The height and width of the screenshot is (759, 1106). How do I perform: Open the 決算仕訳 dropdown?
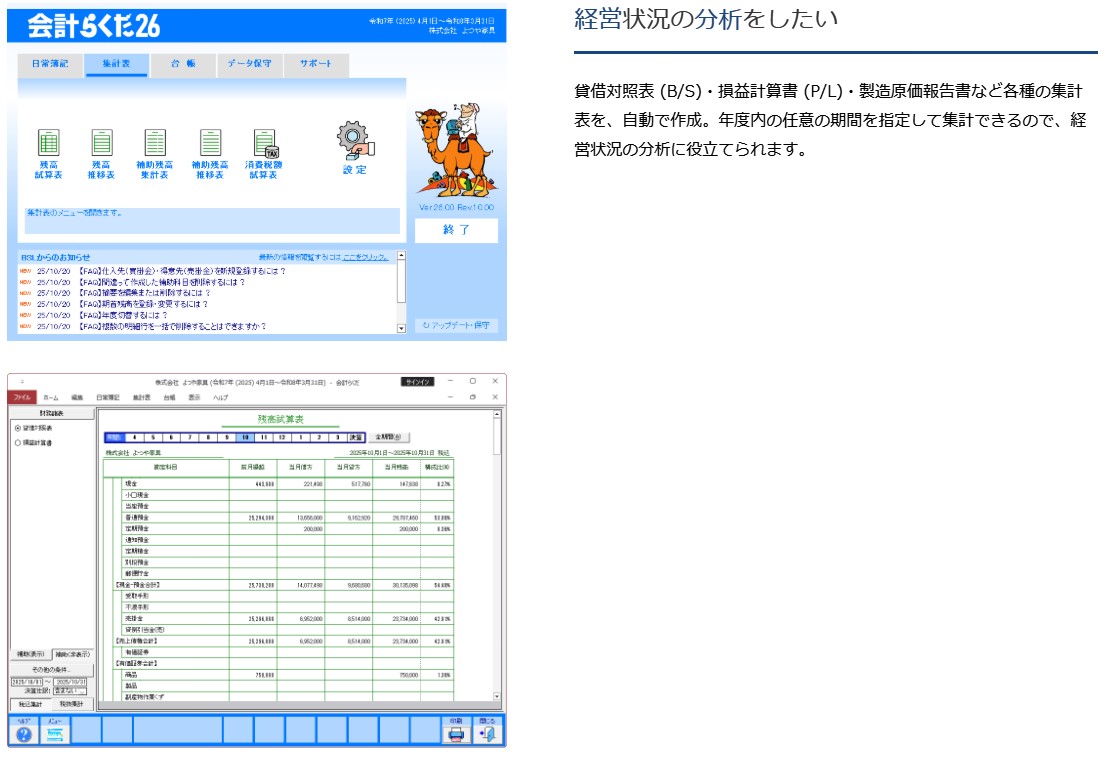pos(70,690)
